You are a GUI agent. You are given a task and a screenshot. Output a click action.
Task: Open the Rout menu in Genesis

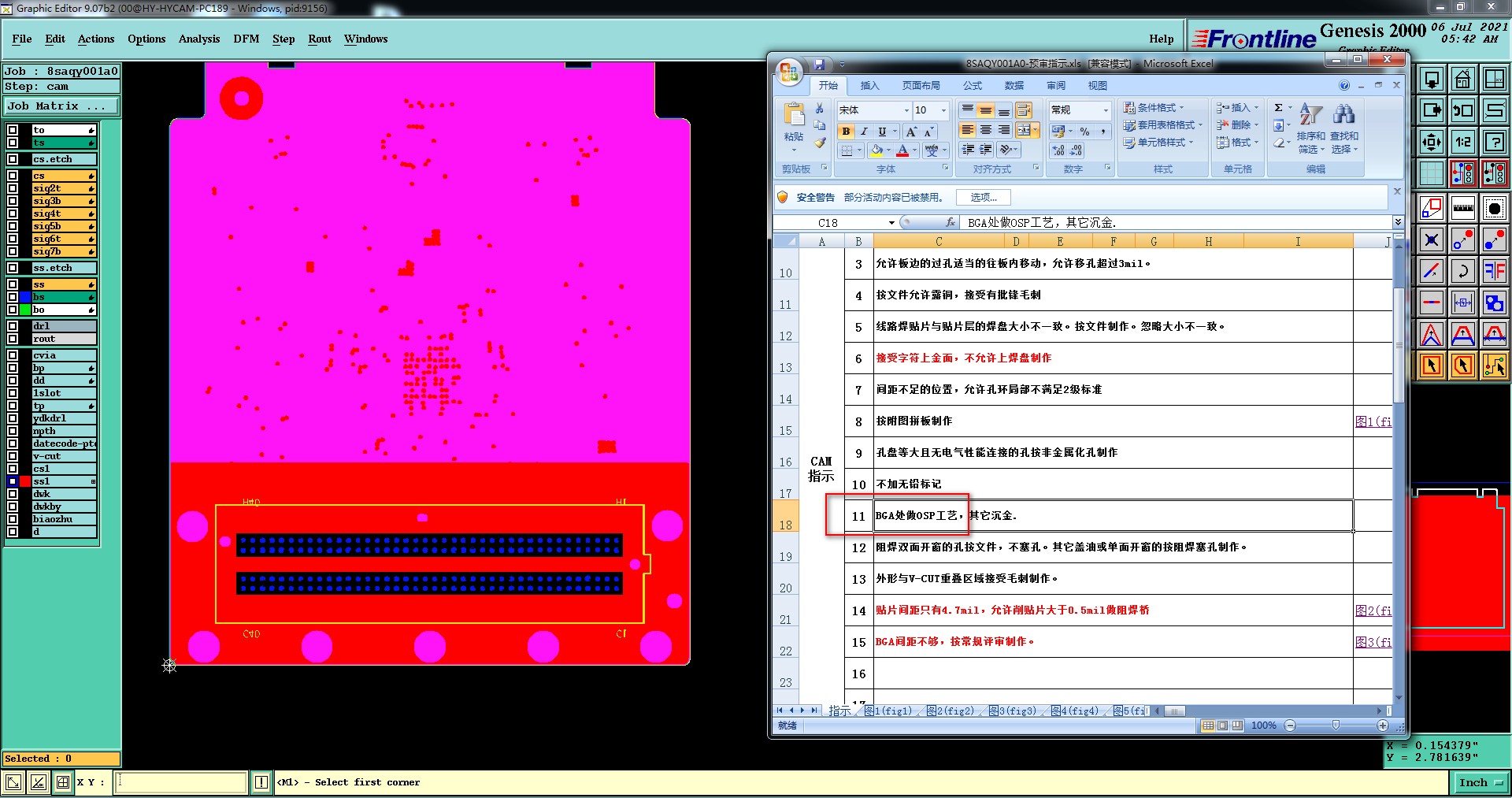tap(320, 39)
